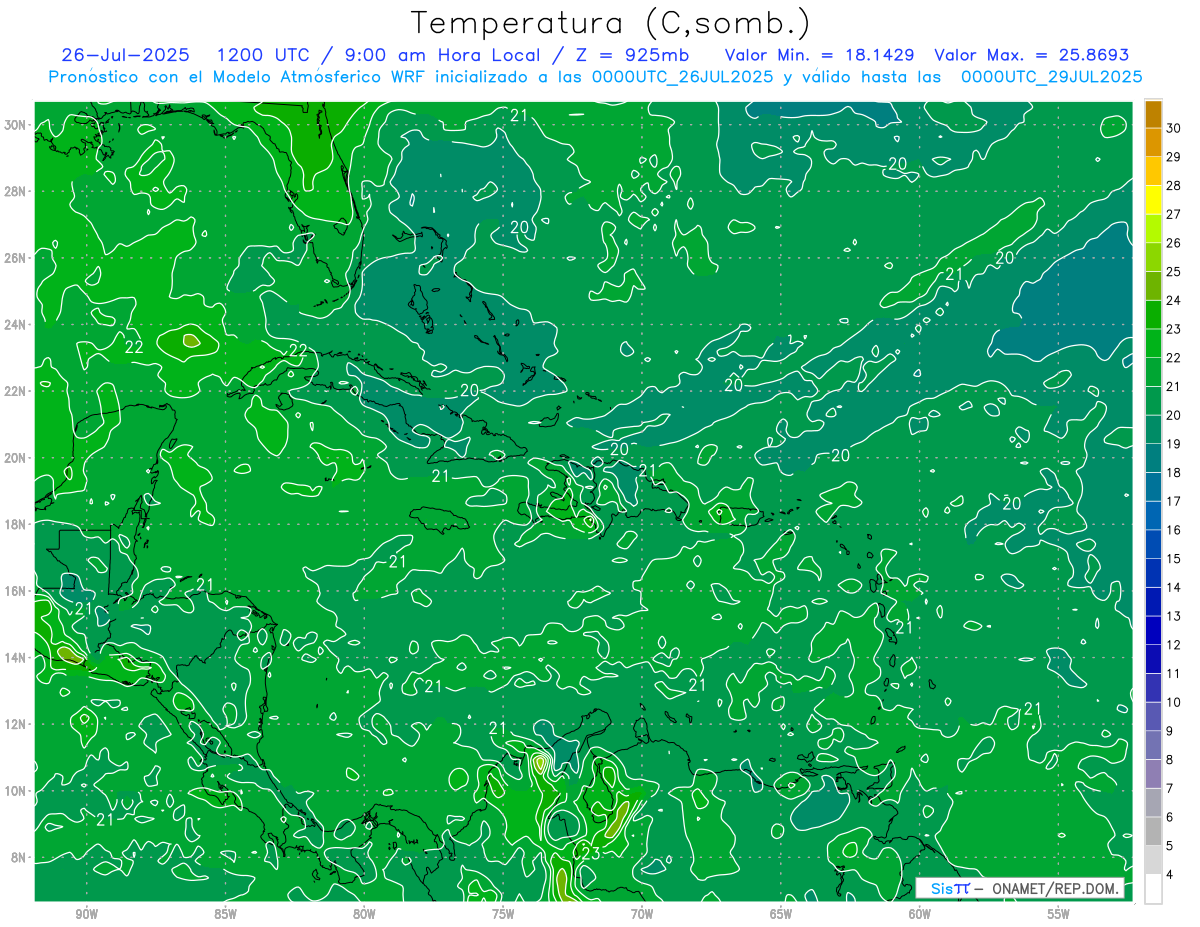Screen dimensions: 1200x927
Task: Click the '75W' longitude axis label
Action: (x=503, y=913)
